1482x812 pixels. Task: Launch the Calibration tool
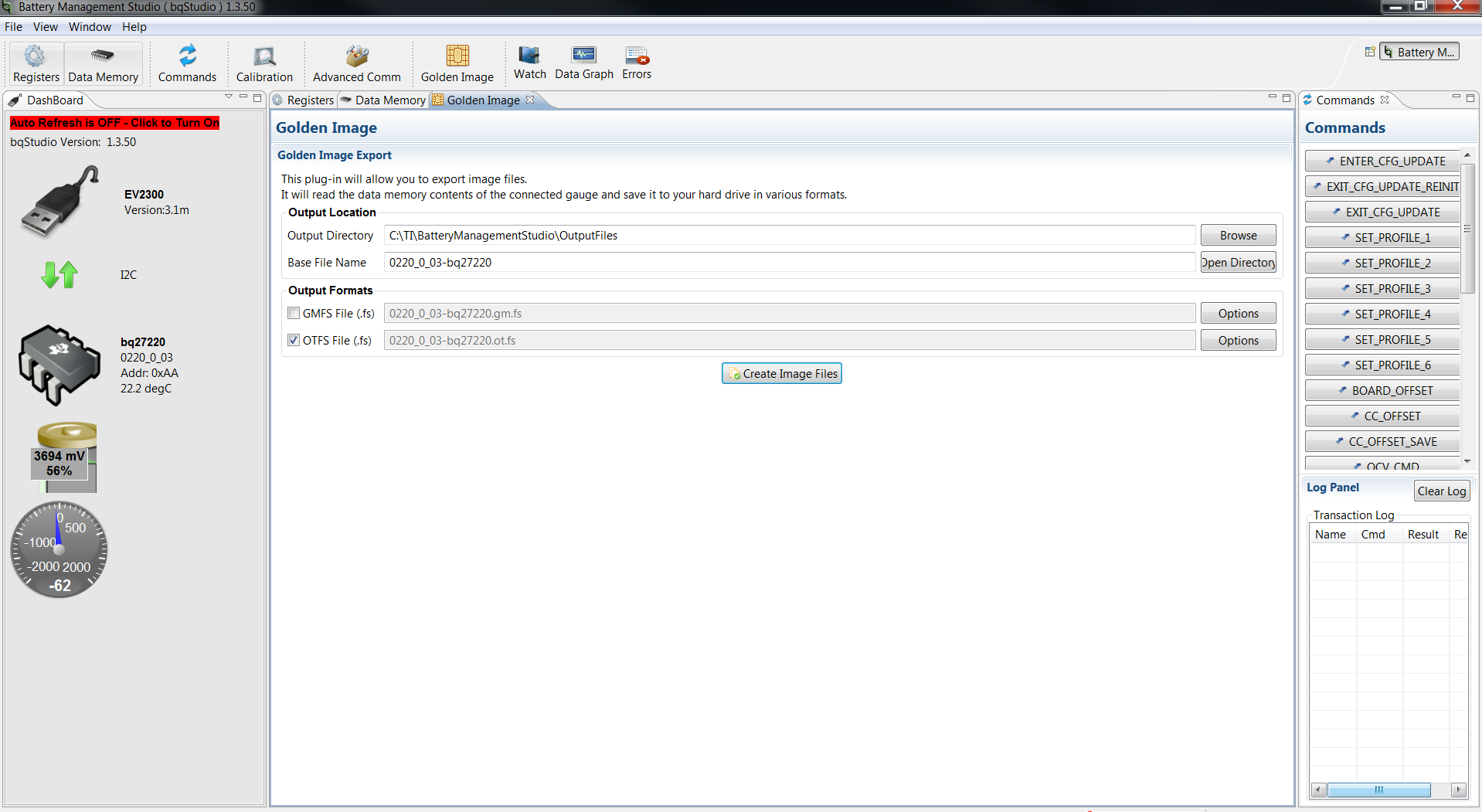[264, 63]
